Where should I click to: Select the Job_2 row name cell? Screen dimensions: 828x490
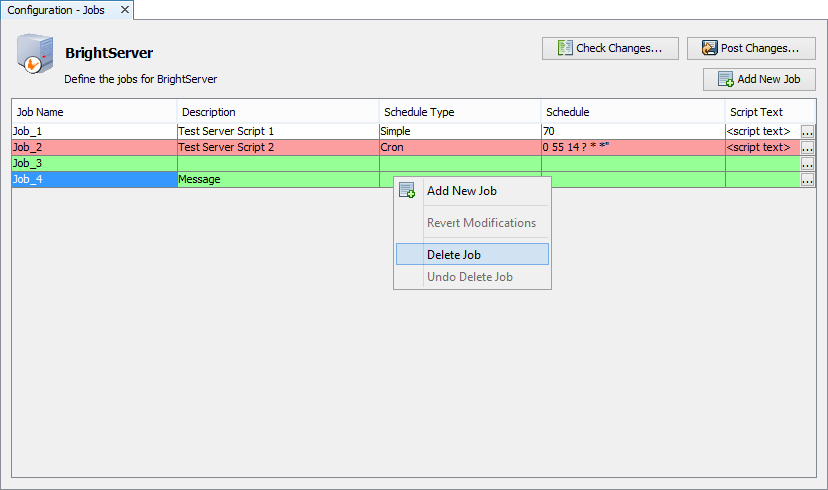pyautogui.click(x=94, y=147)
